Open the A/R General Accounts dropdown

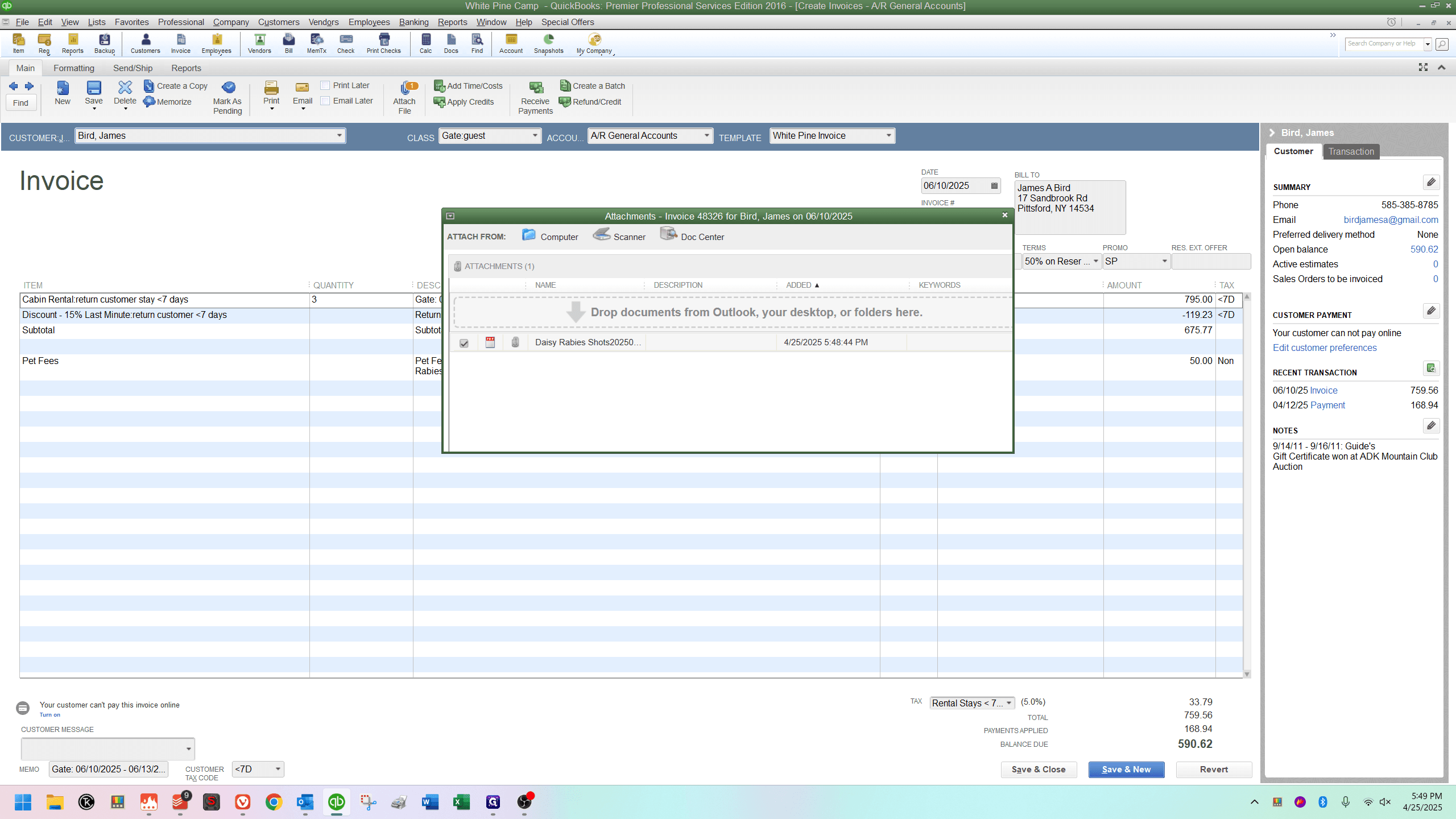coord(706,136)
